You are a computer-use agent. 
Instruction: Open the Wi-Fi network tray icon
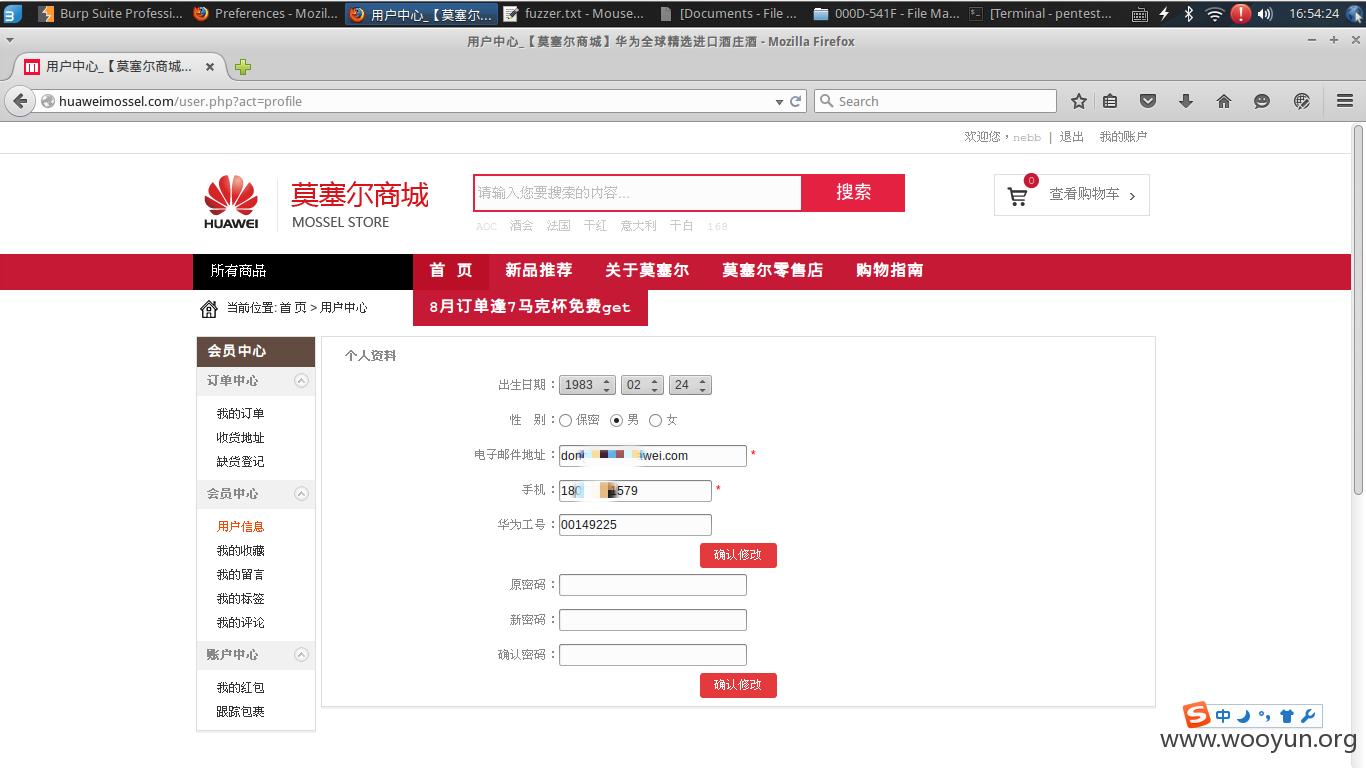tap(1214, 14)
